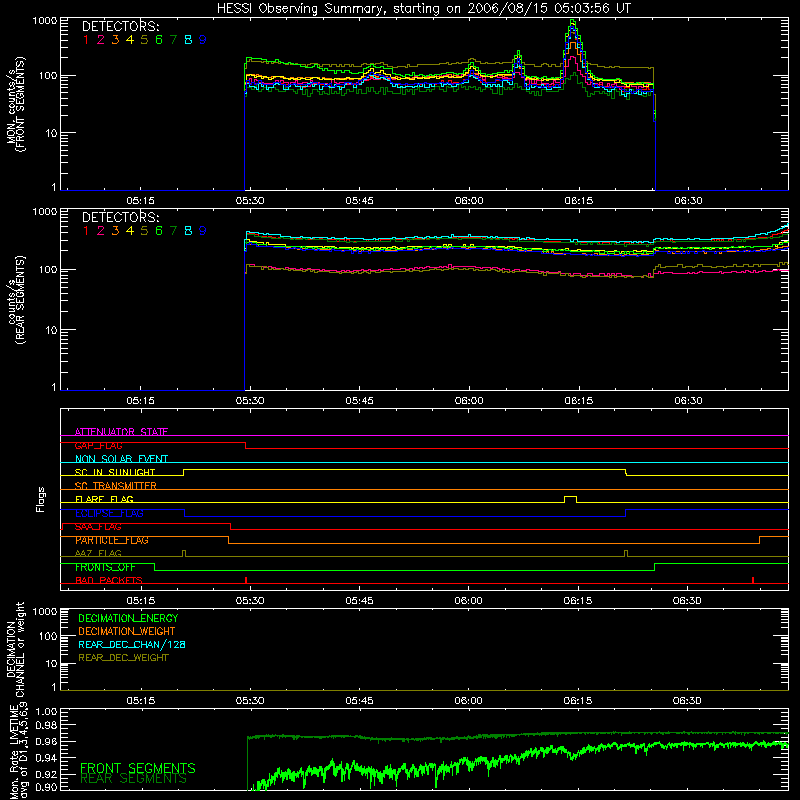Click the FRONT SEGMENTS livetime legend label
The width and height of the screenshot is (800, 800).
point(138,768)
